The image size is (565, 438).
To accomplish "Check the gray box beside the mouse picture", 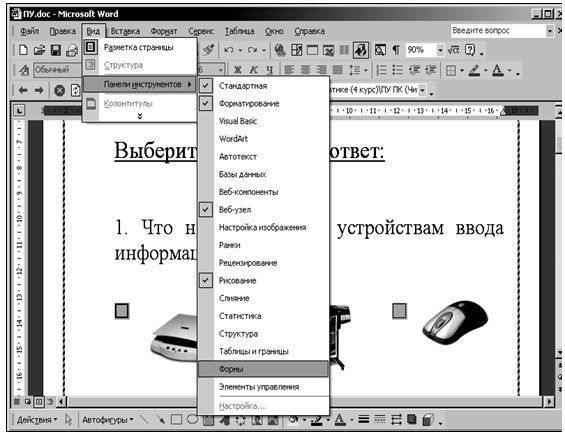I will tap(399, 311).
